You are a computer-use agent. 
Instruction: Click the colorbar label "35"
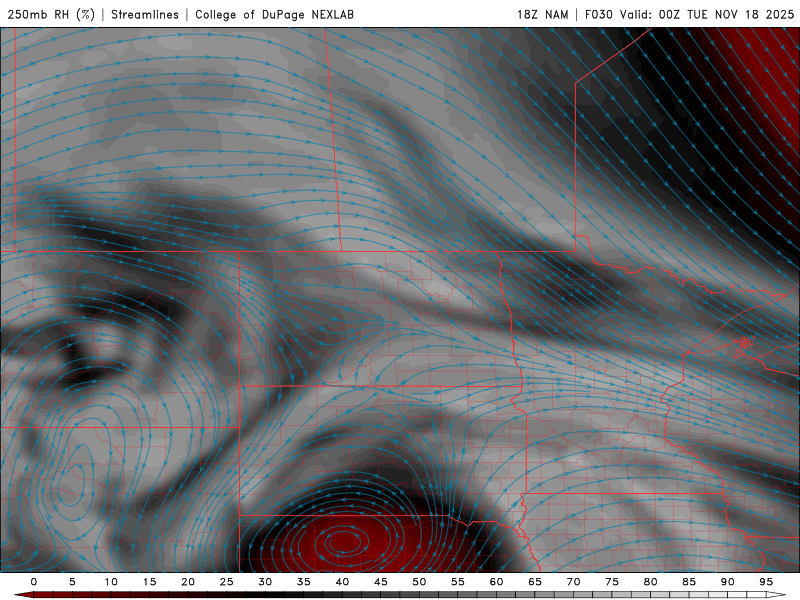(x=304, y=582)
